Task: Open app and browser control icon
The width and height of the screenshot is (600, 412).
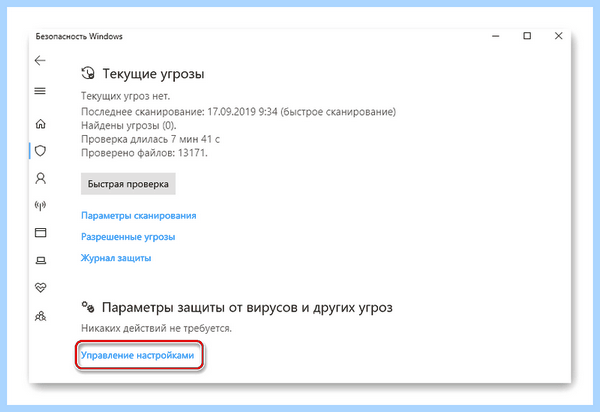Action: pyautogui.click(x=40, y=233)
